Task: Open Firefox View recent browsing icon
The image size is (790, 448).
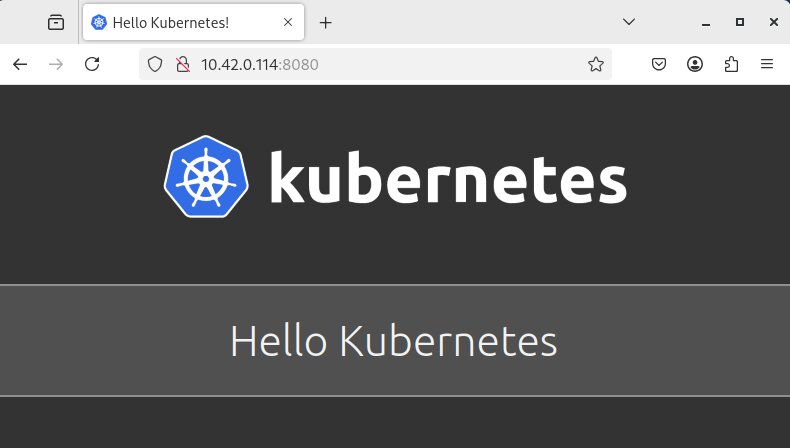Action: tap(56, 22)
